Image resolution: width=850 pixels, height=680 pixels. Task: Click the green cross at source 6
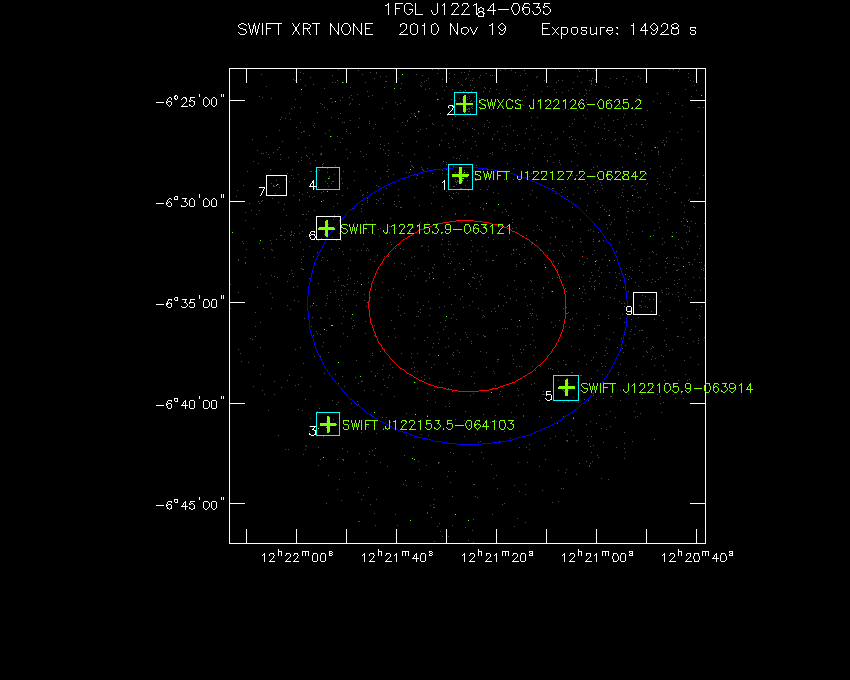326,228
